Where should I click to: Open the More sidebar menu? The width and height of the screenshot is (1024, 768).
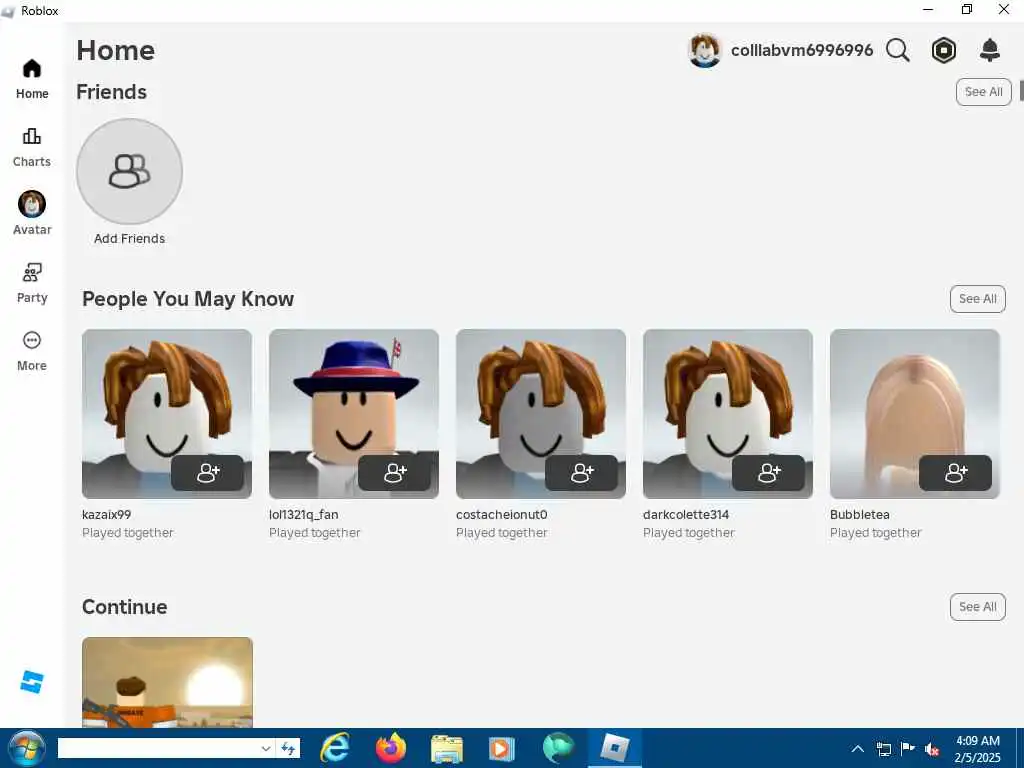[x=32, y=351]
